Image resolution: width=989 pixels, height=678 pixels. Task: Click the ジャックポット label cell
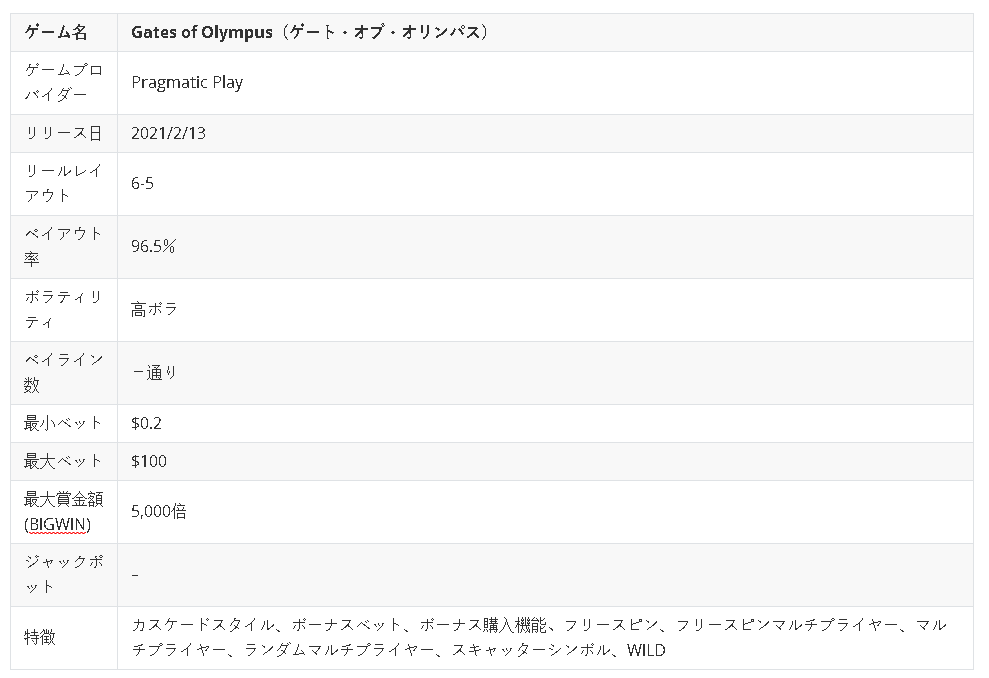click(63, 574)
